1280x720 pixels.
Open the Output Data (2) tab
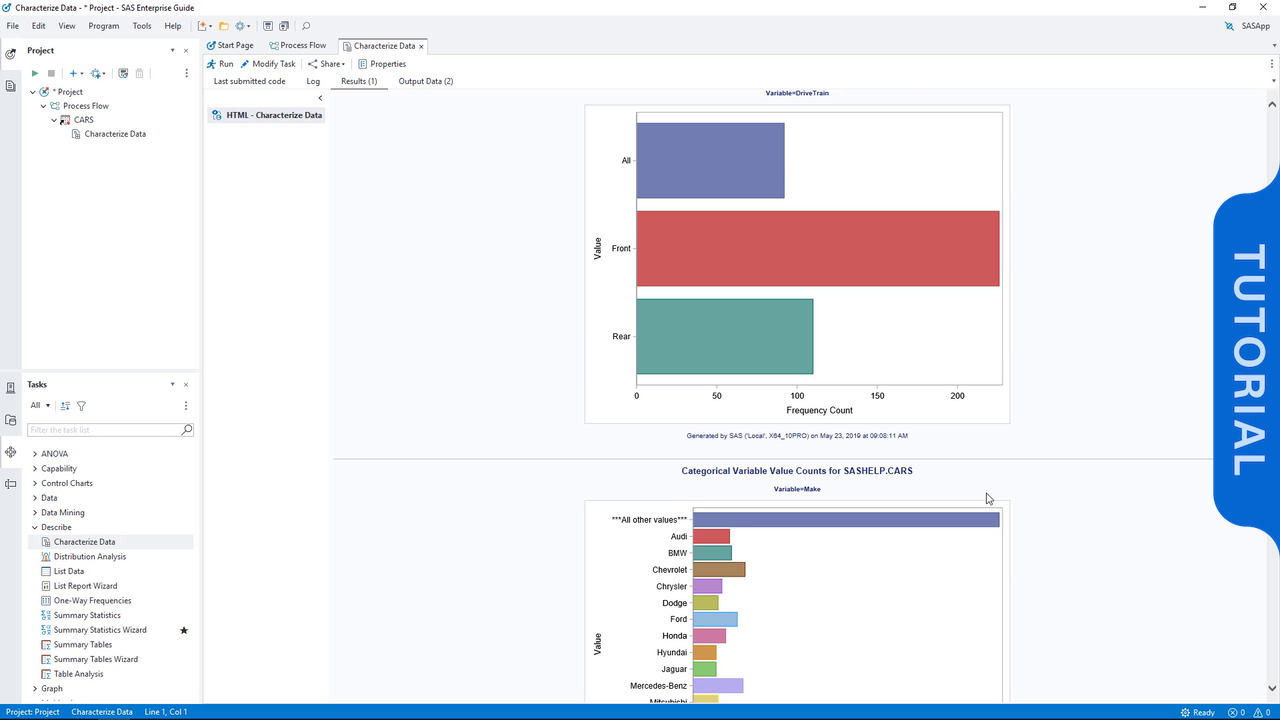tap(426, 81)
